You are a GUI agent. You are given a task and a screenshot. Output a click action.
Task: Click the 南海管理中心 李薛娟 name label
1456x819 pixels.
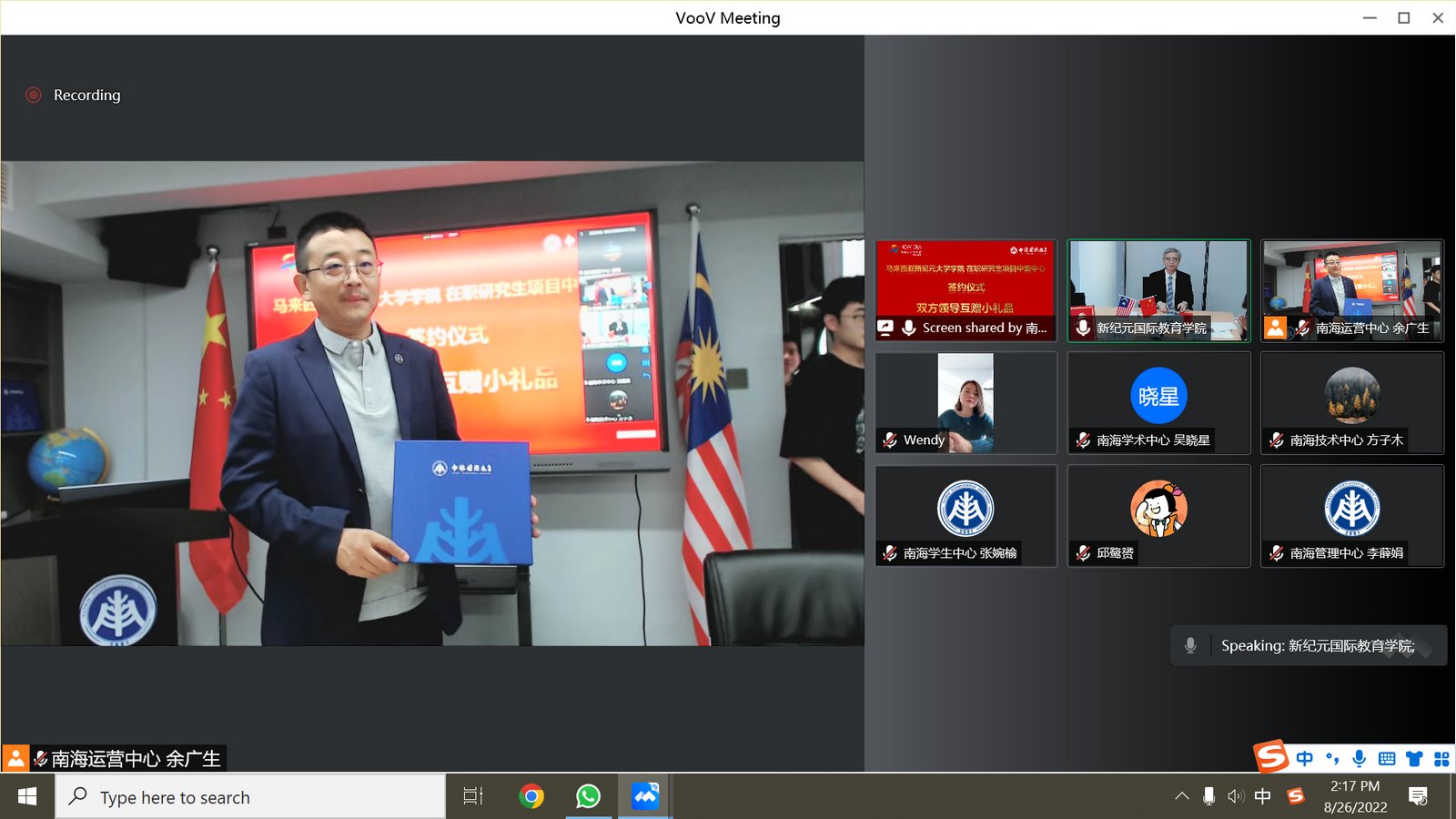pos(1347,553)
